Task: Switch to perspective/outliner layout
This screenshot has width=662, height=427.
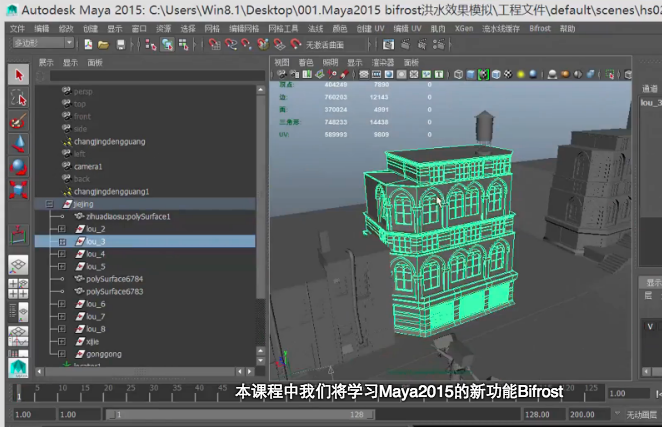Action: point(18,312)
